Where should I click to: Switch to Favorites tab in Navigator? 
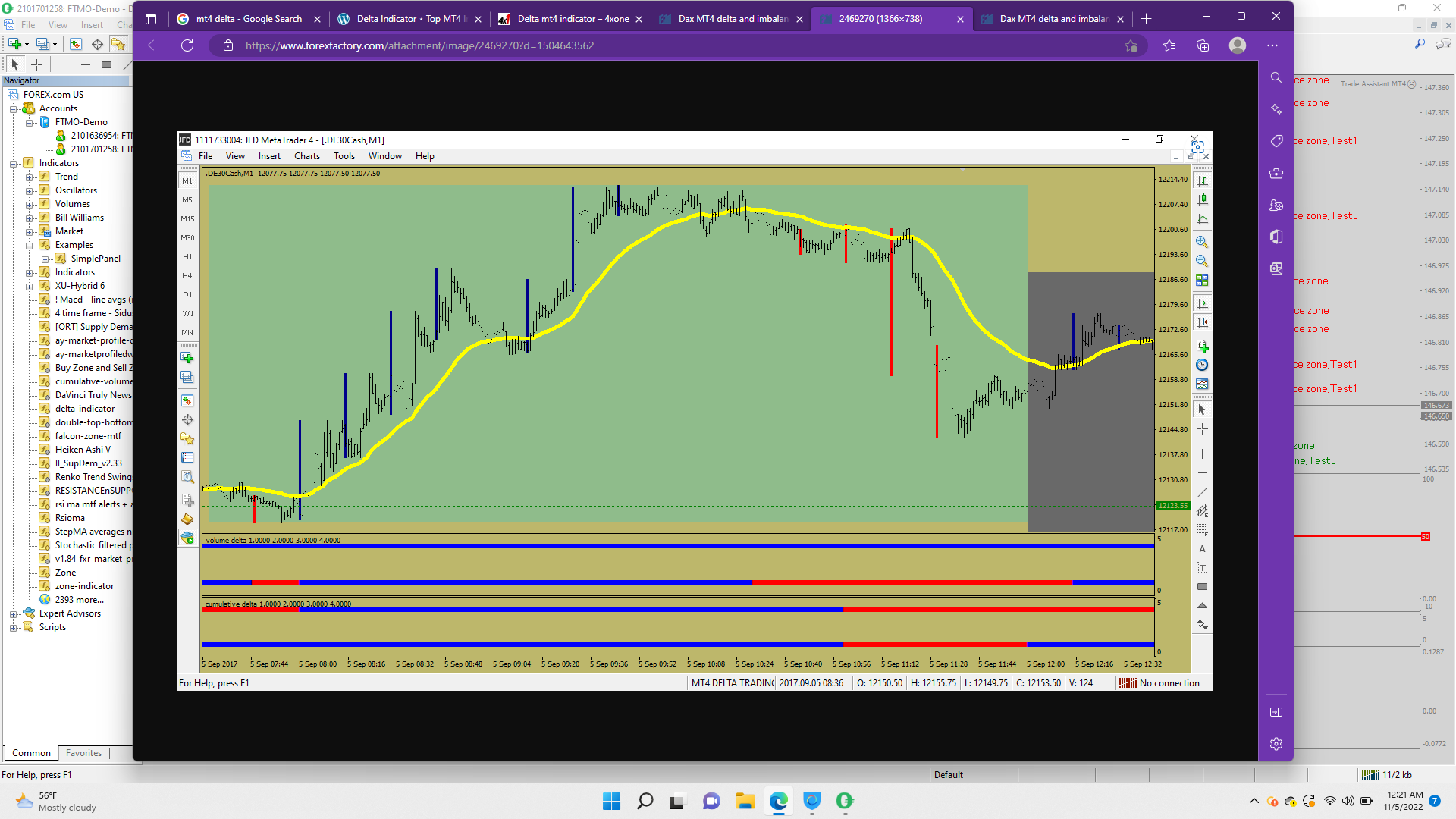[83, 753]
